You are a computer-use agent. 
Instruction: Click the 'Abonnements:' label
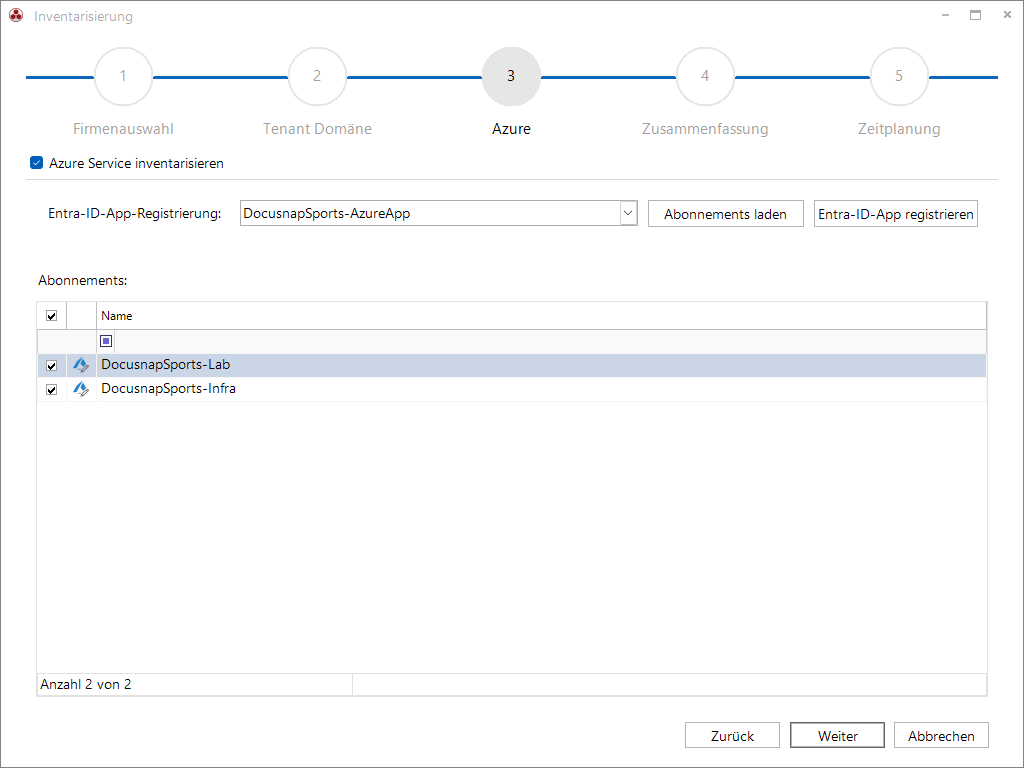(83, 280)
